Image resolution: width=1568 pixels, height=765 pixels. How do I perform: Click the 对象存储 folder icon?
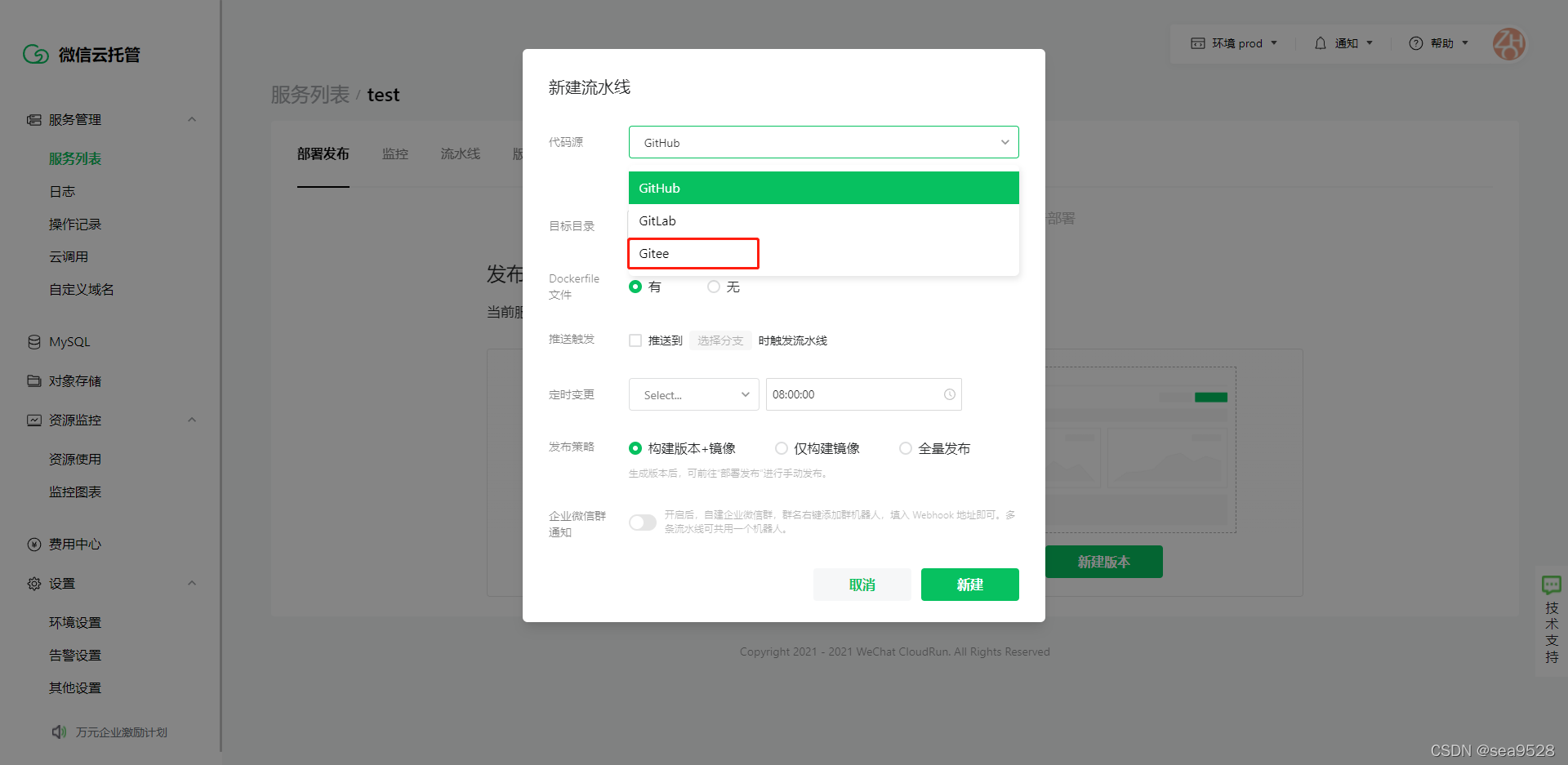34,381
